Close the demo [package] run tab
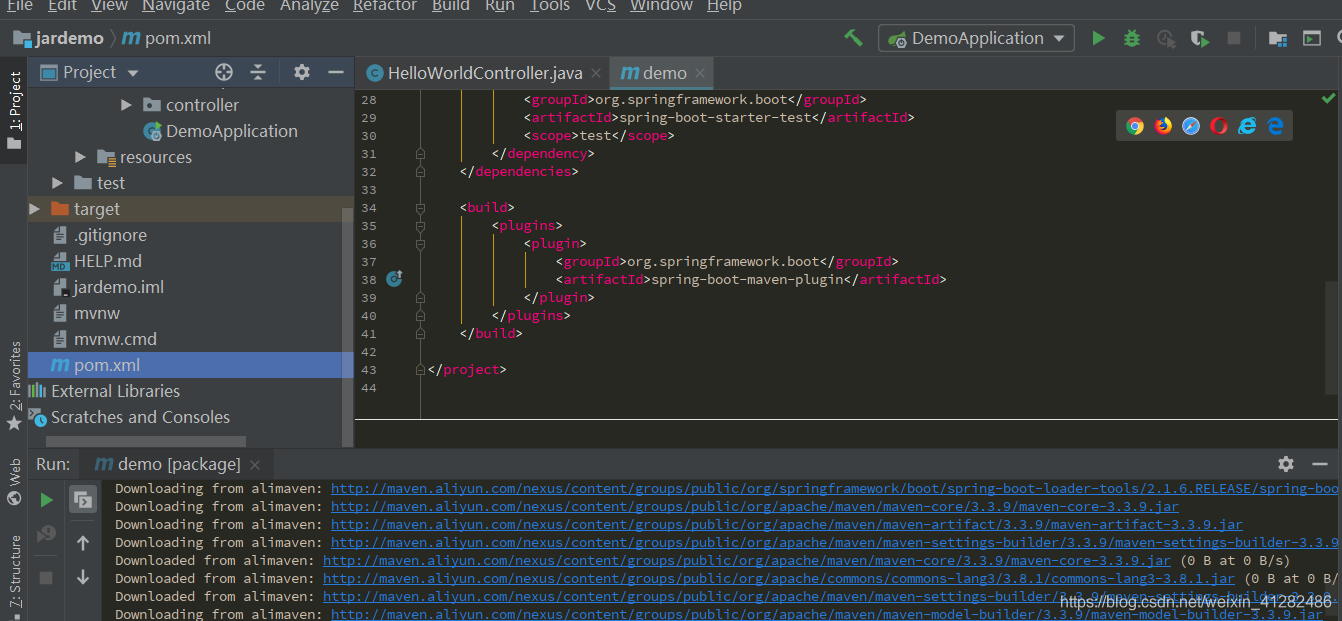This screenshot has width=1342, height=621. click(x=255, y=465)
